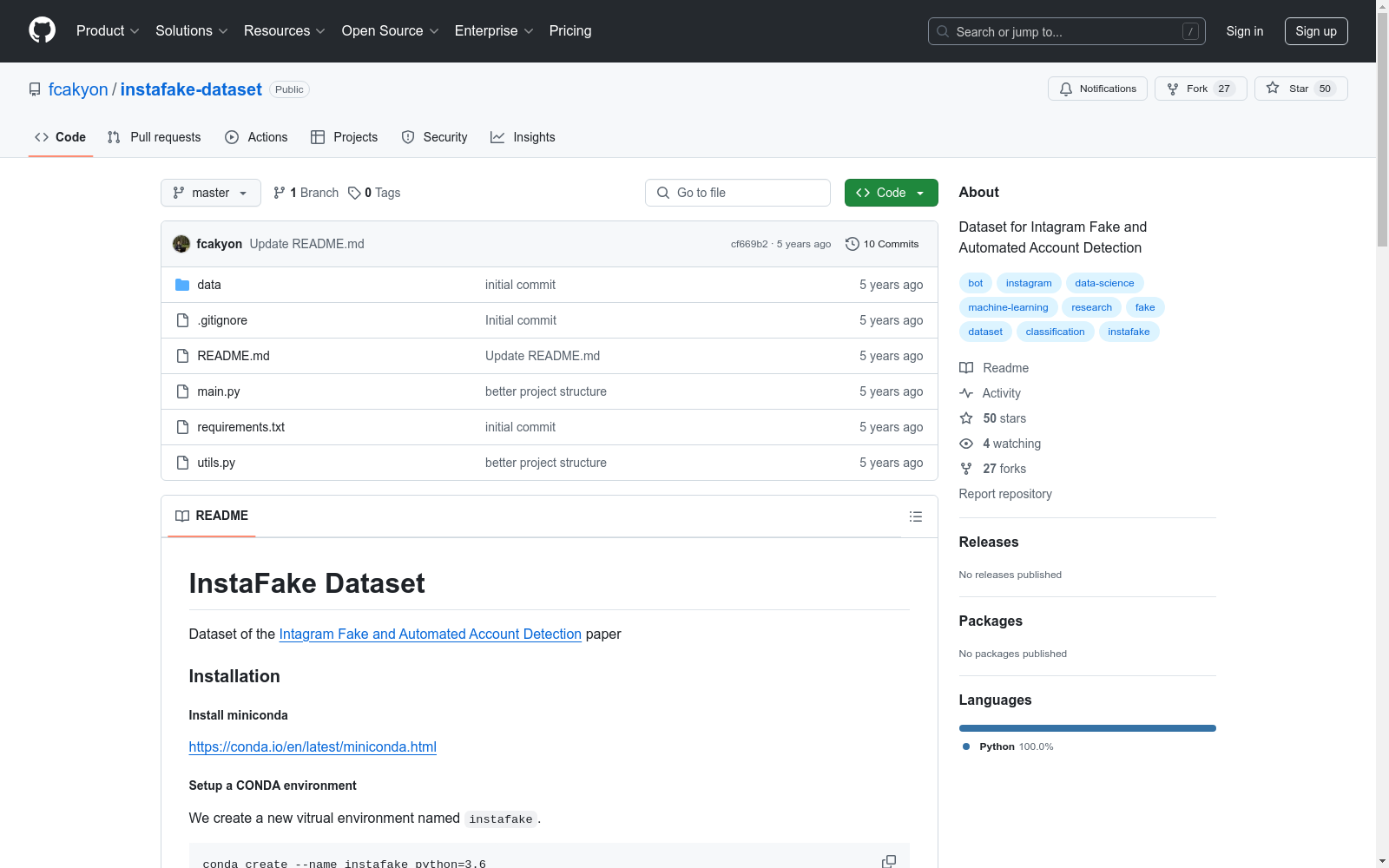Click the star icon in Star button

(x=1273, y=88)
